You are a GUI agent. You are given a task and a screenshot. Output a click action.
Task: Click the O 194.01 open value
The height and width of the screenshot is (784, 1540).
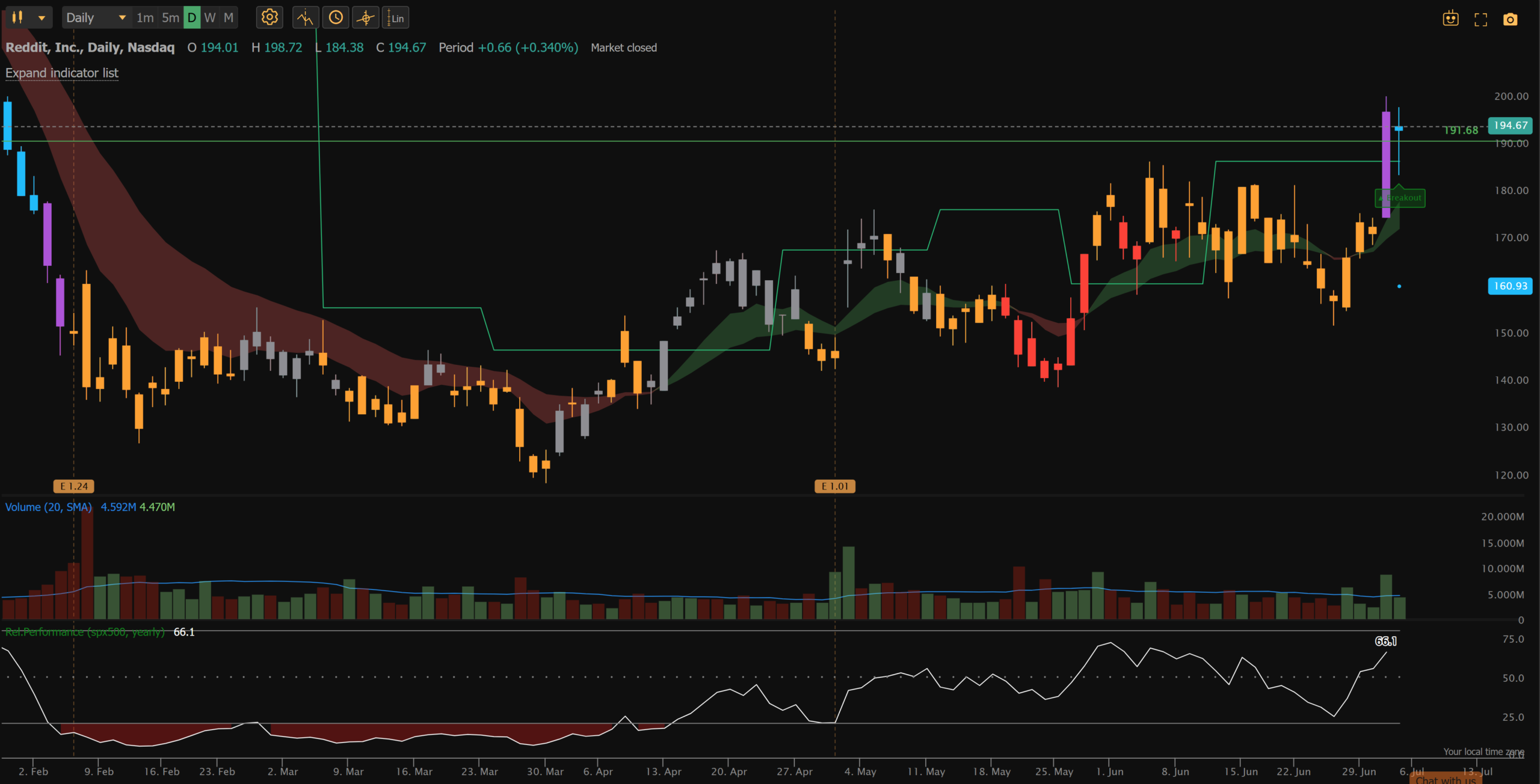click(213, 47)
